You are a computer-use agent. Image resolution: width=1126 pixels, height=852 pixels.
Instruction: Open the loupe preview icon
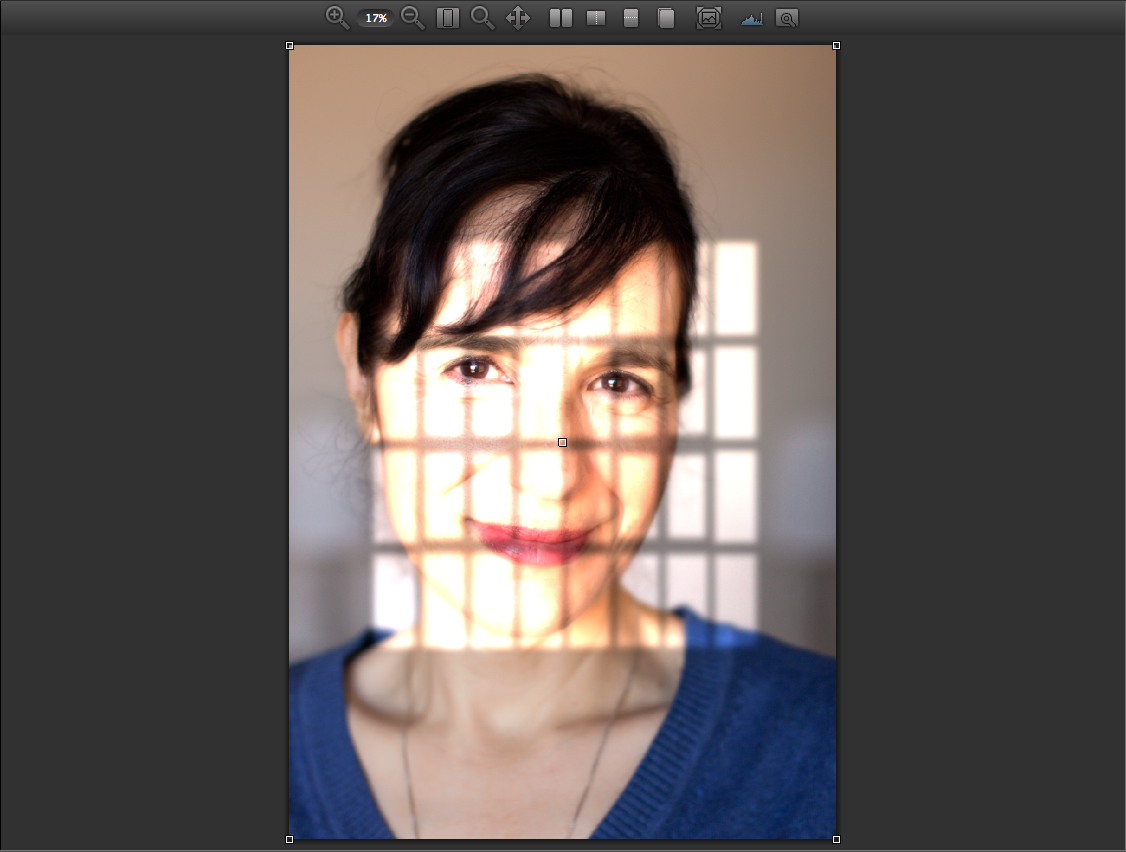tap(787, 19)
